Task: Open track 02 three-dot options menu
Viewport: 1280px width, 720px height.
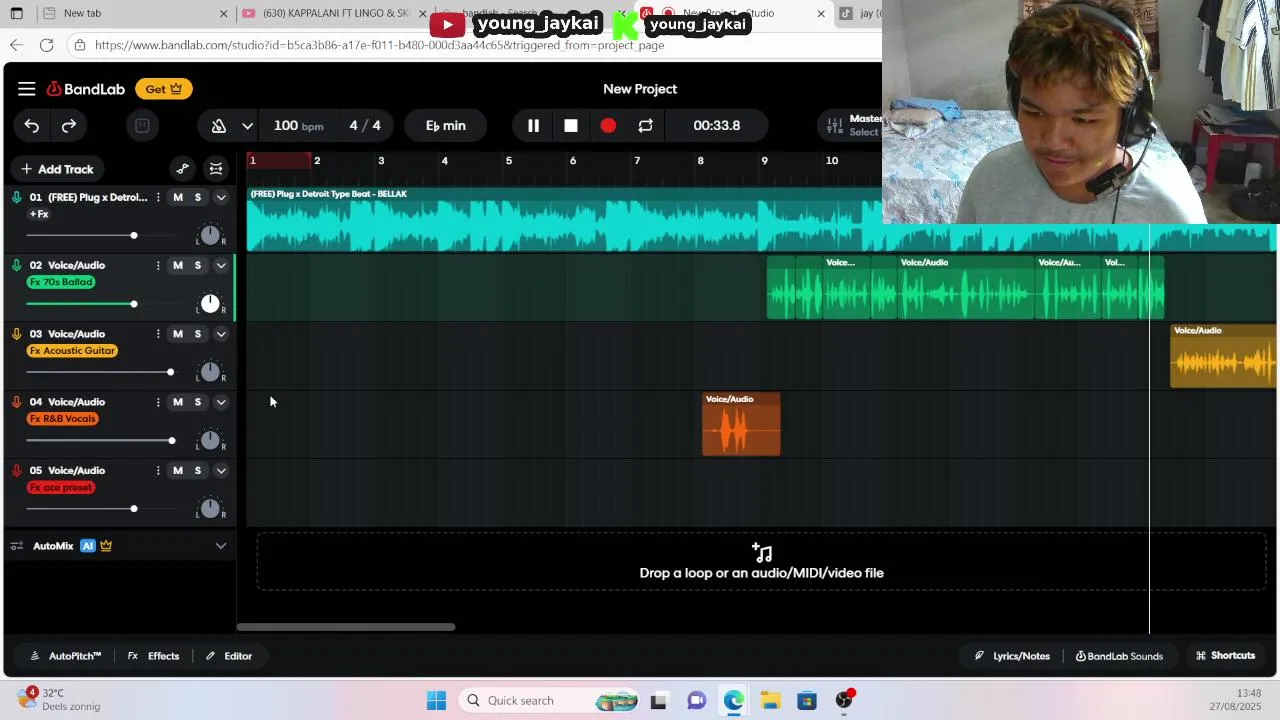Action: 158,266
